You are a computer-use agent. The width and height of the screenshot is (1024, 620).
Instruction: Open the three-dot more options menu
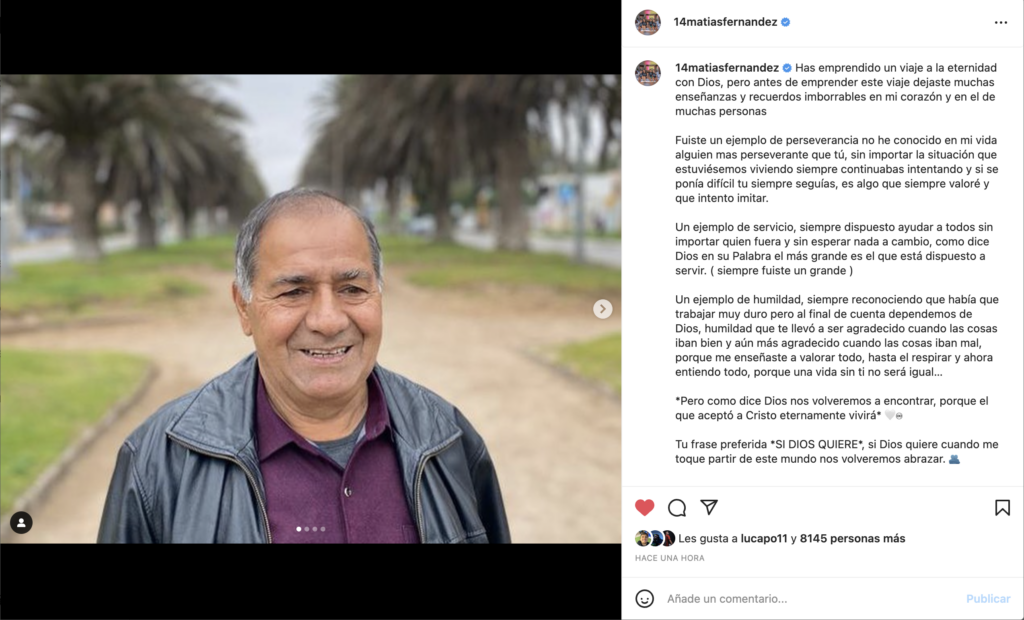click(1000, 22)
